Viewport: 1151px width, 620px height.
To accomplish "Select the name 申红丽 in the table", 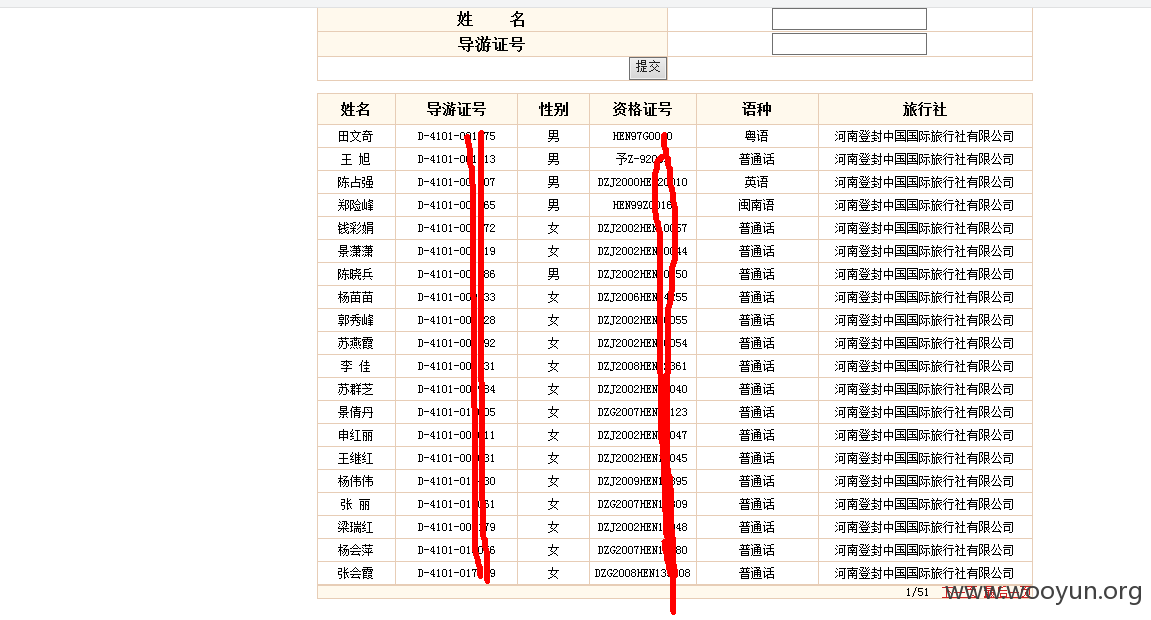I will pos(356,435).
